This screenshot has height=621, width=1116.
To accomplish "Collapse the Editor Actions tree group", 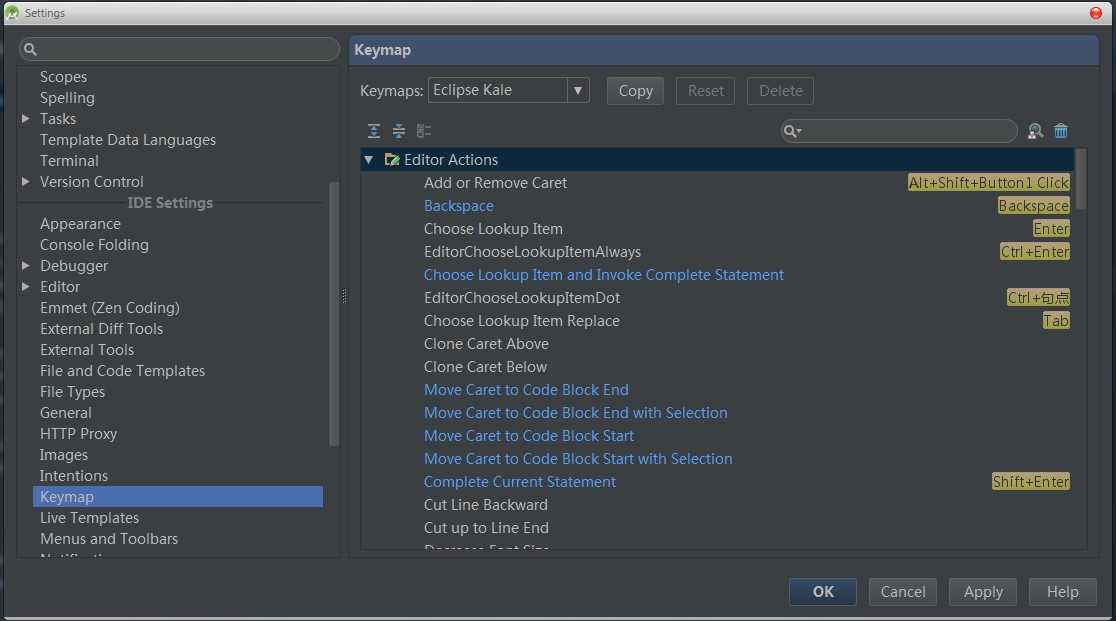I will pyautogui.click(x=369, y=160).
